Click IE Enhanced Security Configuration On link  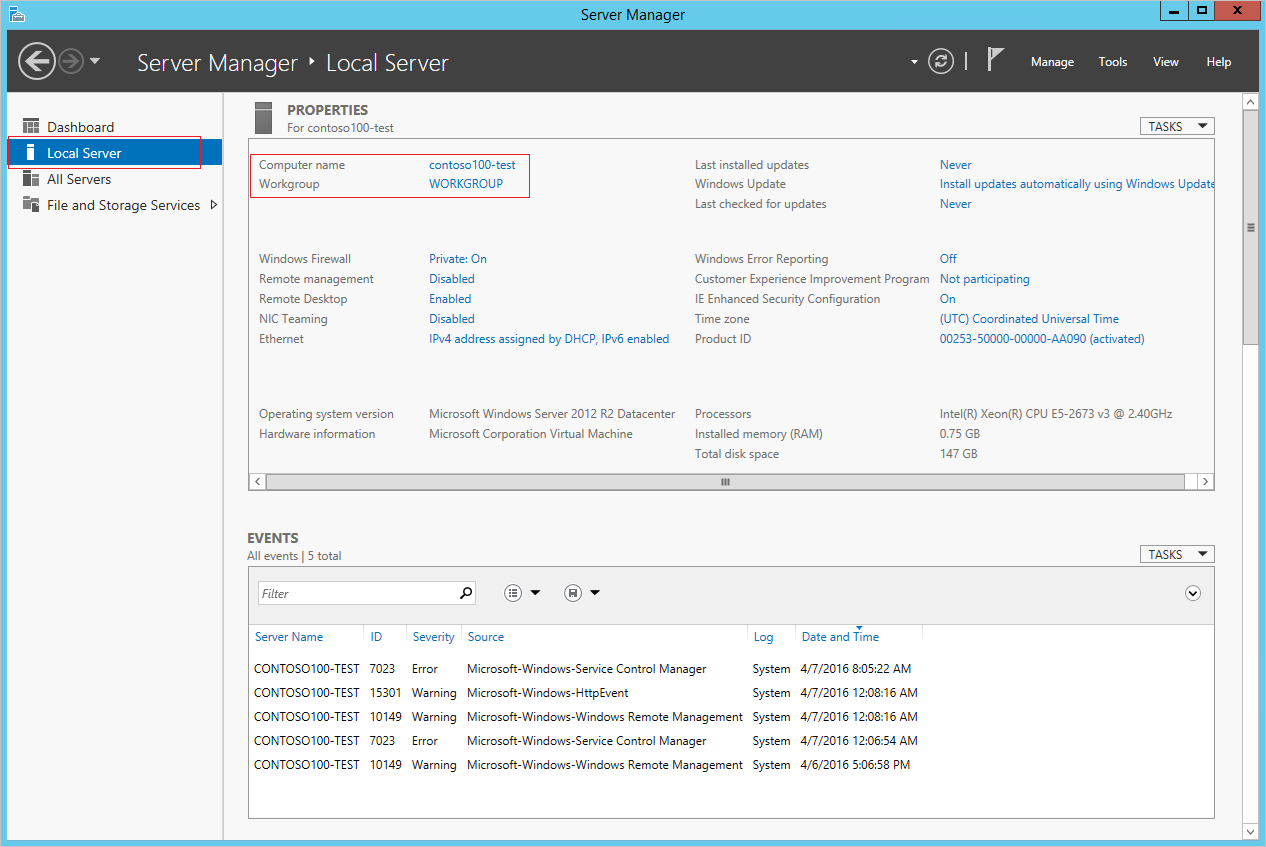click(x=948, y=299)
